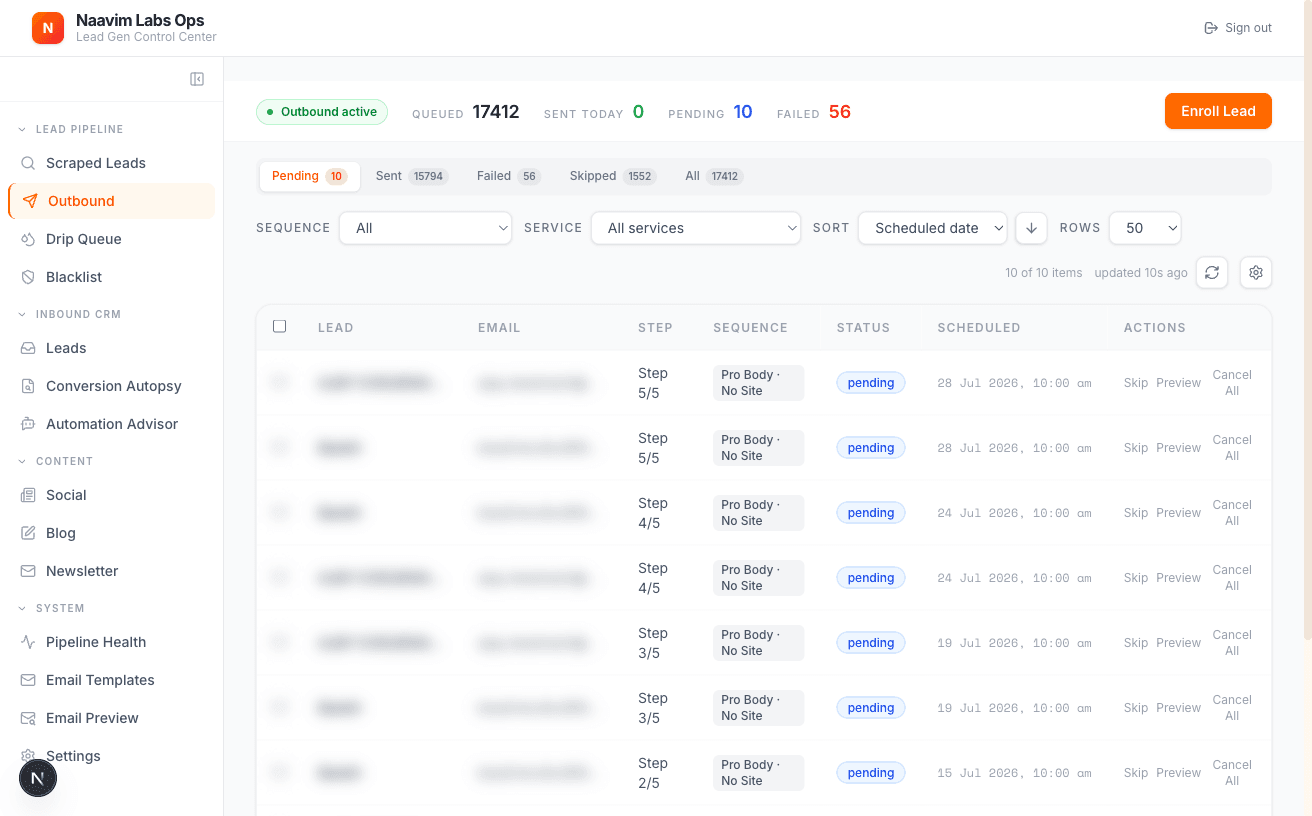
Task: Collapse the Lead Pipeline section chevron
Action: 23,129
